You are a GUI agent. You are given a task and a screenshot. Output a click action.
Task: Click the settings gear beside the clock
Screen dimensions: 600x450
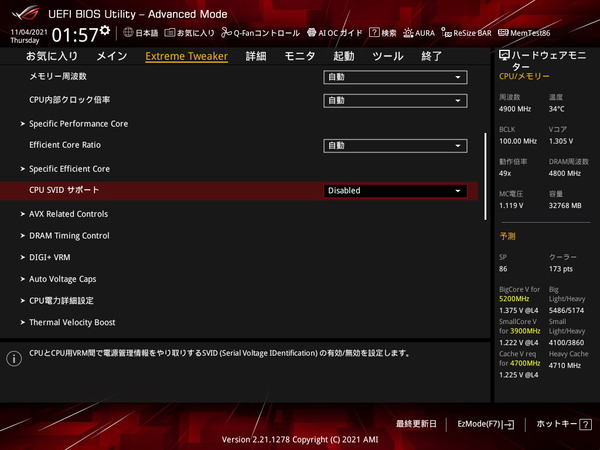click(105, 31)
